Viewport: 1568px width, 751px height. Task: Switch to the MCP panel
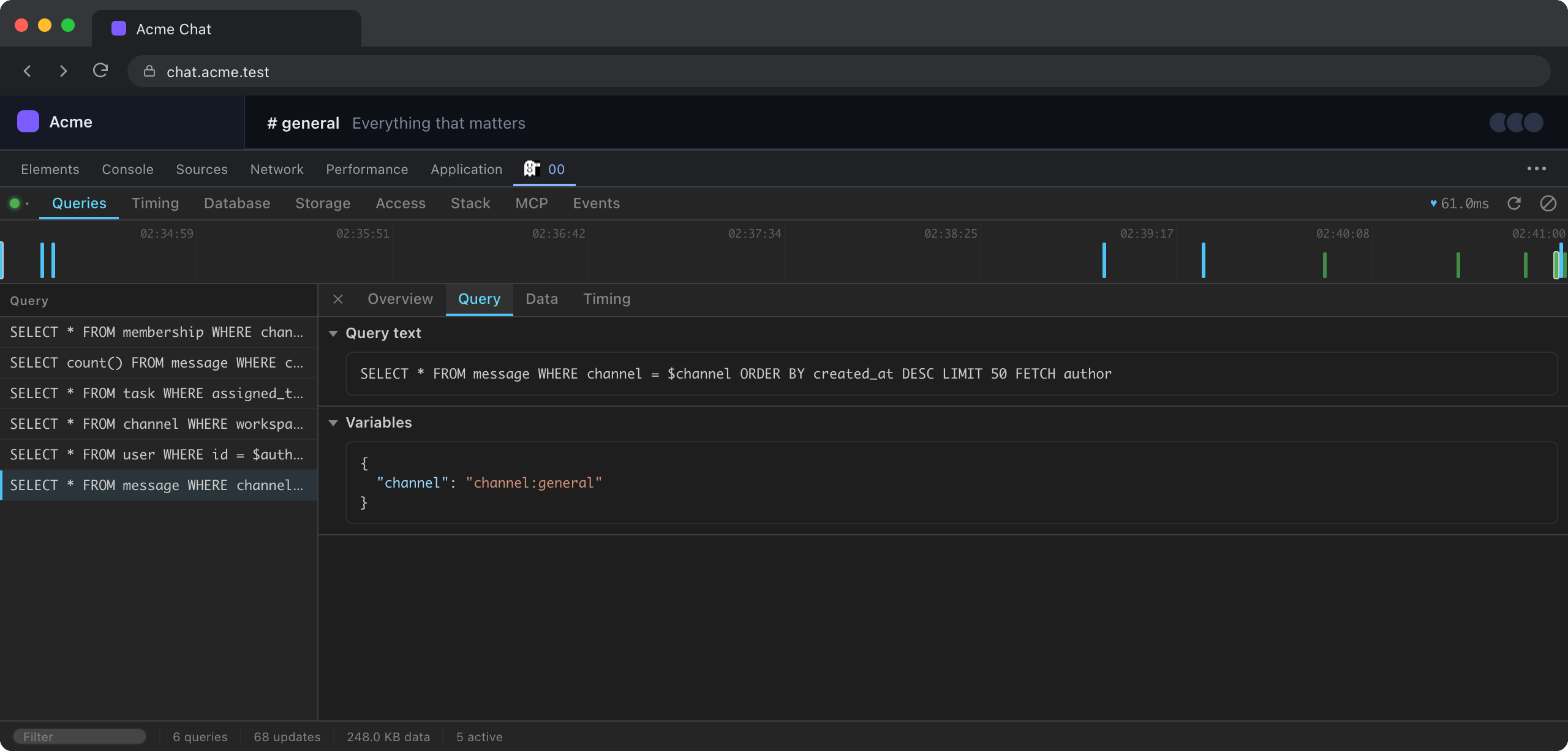coord(532,203)
